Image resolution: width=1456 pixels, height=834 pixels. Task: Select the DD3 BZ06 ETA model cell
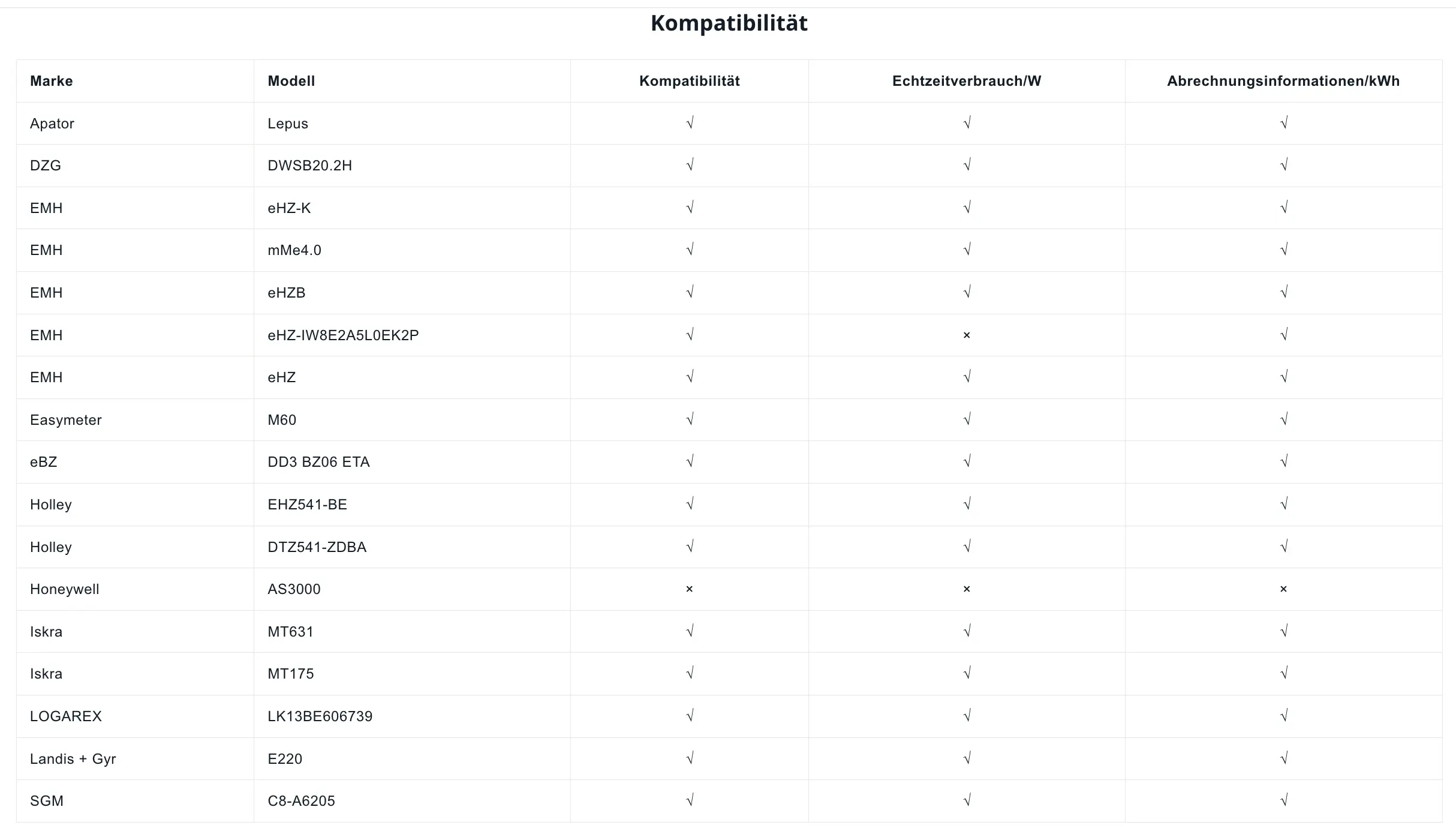click(318, 462)
